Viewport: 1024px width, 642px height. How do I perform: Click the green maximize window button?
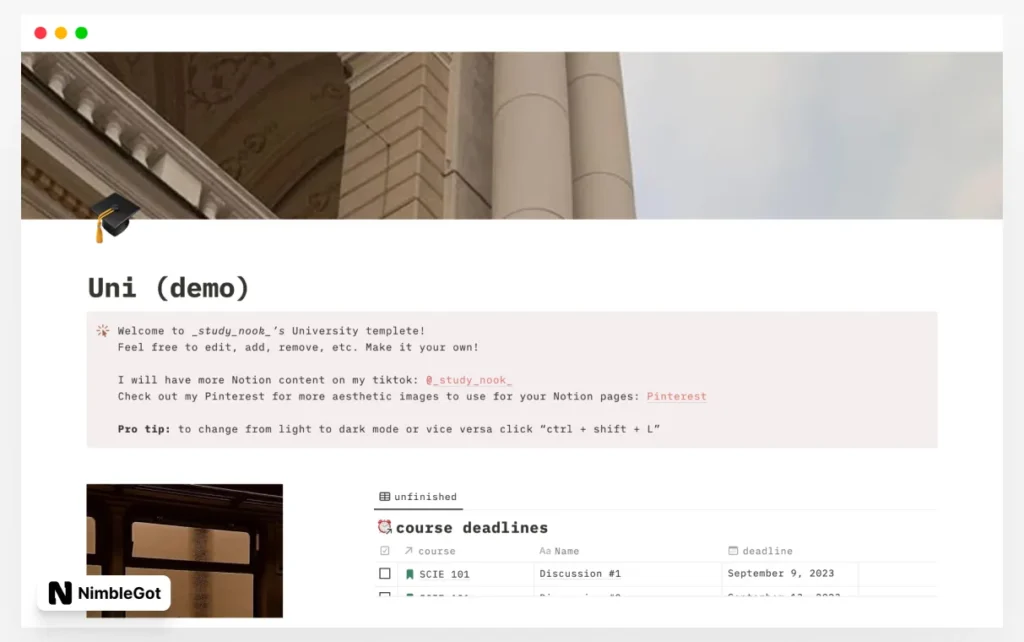[x=82, y=33]
